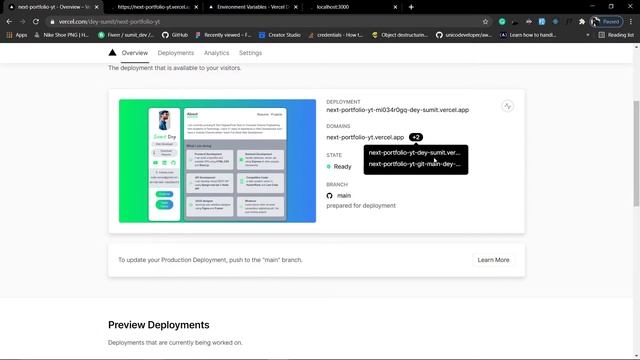Screen dimensions: 640x360
Task: Open next-portfolio-yt-dey-sumit domain in popup
Action: (414, 153)
